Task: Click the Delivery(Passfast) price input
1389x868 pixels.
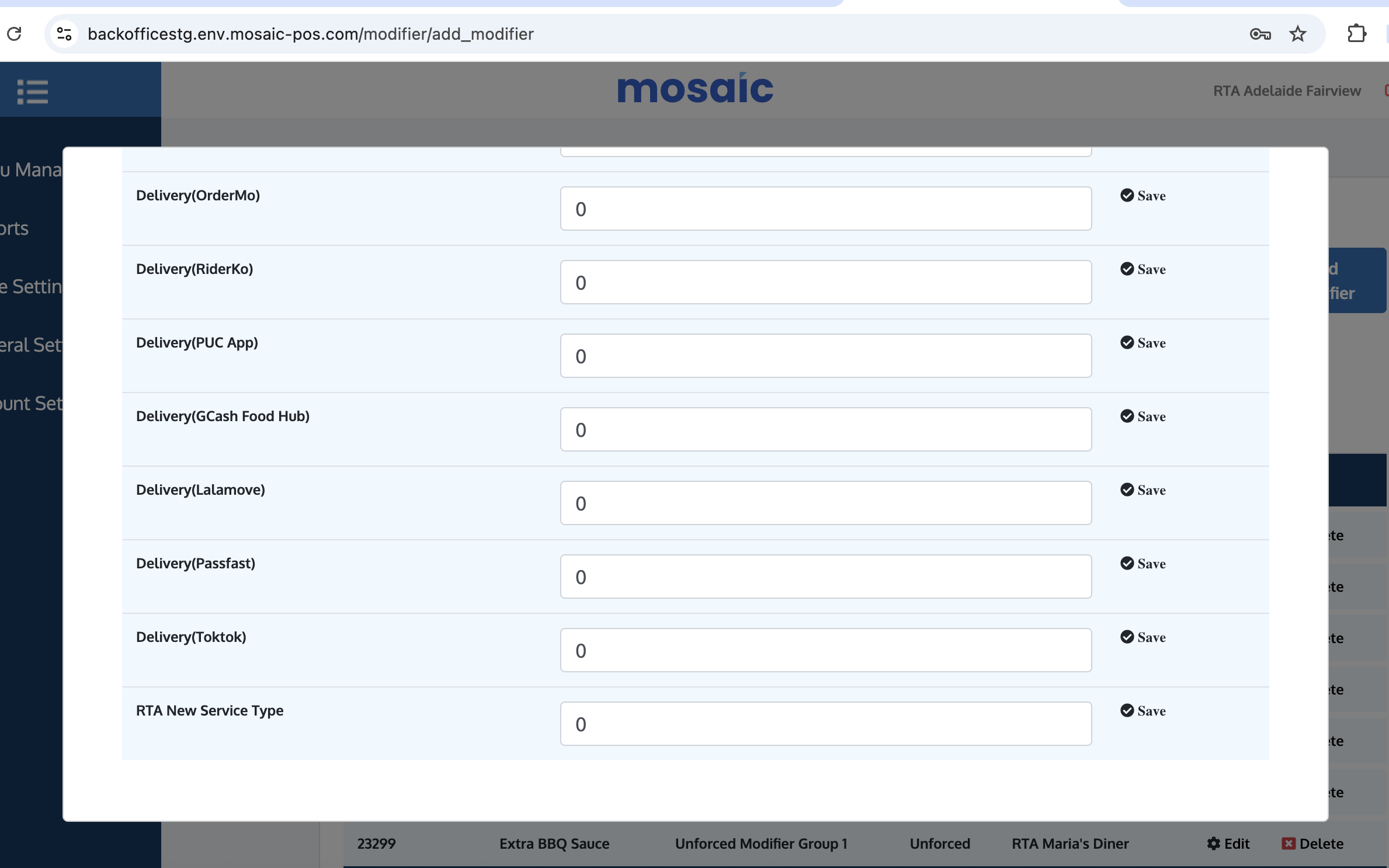Action: [x=825, y=577]
